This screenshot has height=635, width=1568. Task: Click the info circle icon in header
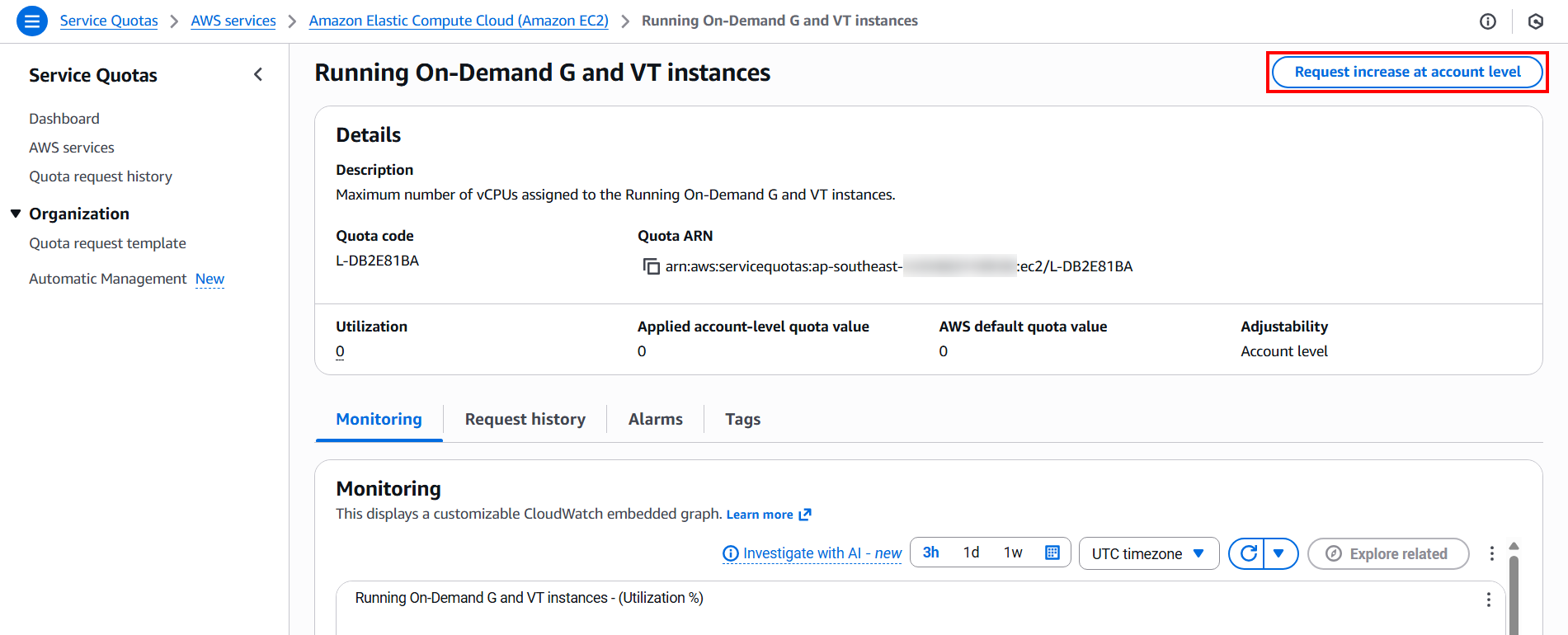point(1488,21)
